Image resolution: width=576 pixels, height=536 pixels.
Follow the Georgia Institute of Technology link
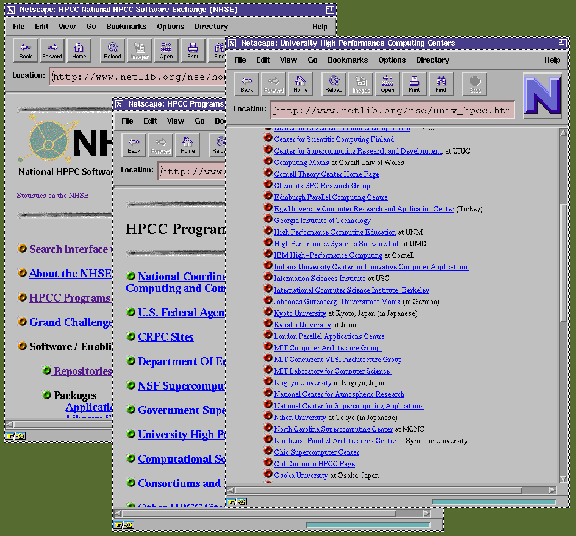pyautogui.click(x=322, y=220)
